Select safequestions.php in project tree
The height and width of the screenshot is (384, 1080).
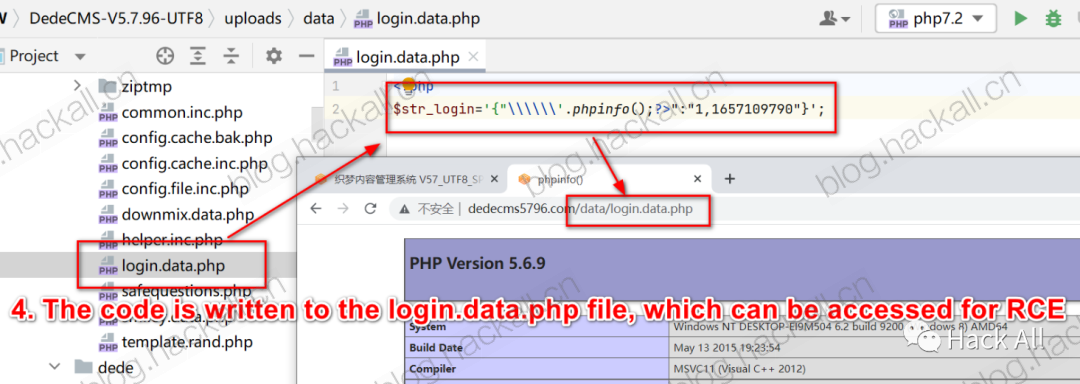click(x=176, y=290)
